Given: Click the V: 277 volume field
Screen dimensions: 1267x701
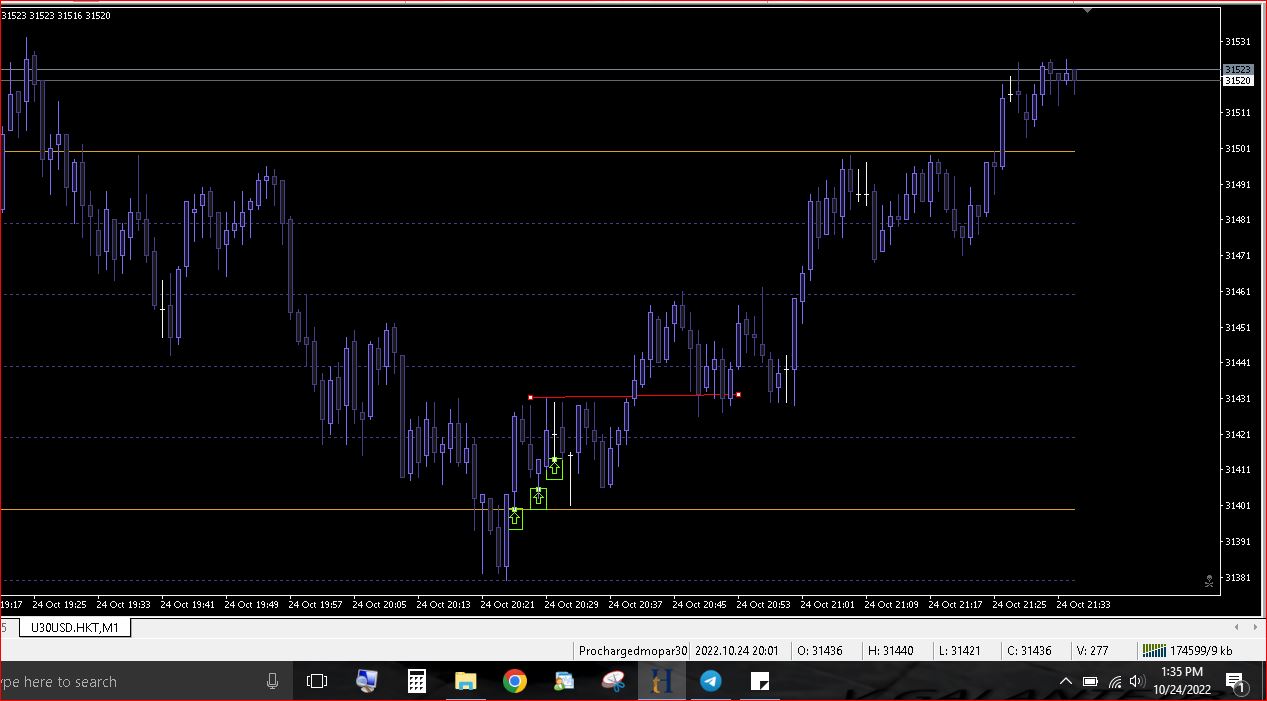Looking at the screenshot, I should 1092,650.
